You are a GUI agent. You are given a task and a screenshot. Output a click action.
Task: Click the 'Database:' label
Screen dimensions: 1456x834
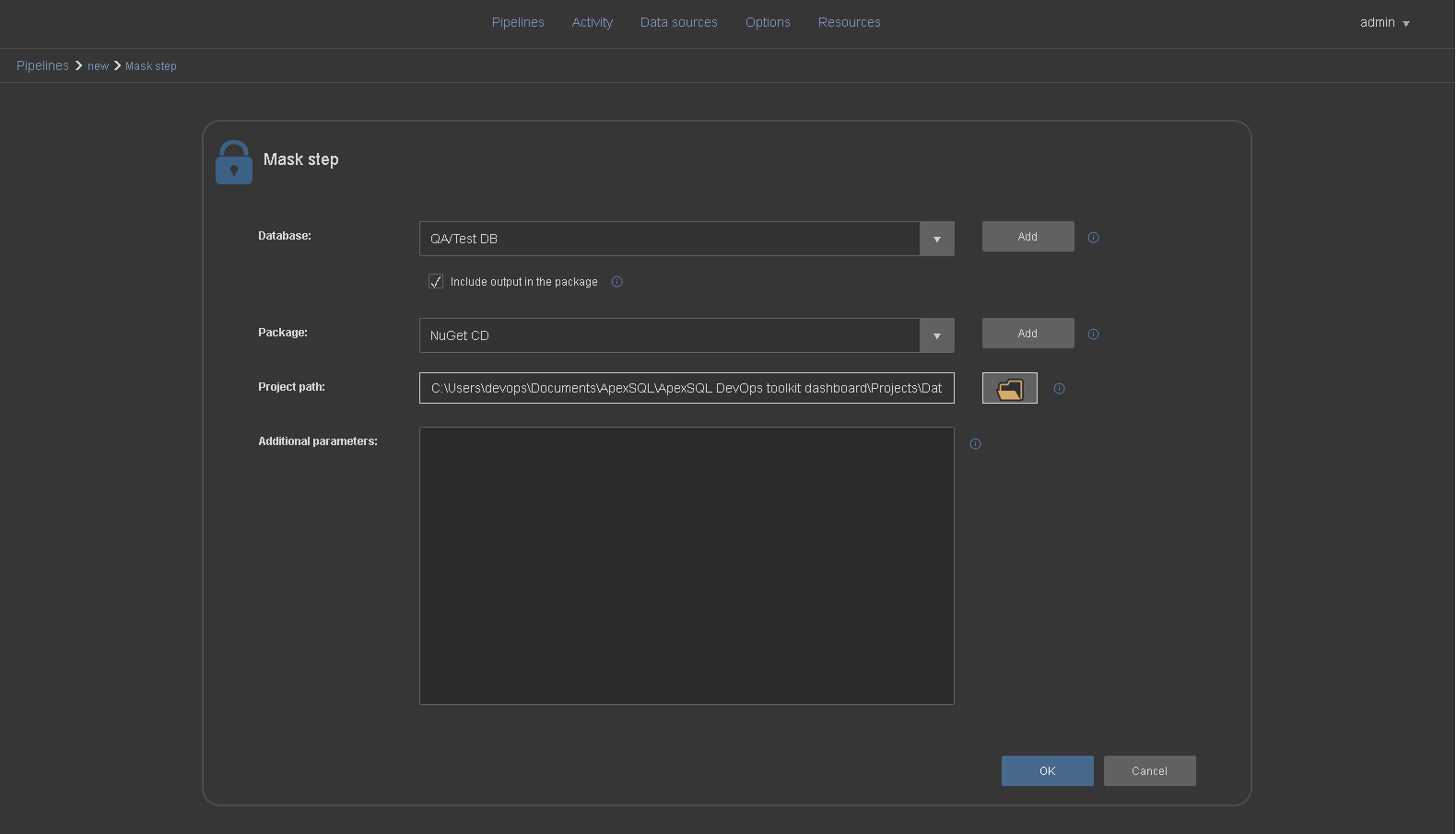click(285, 236)
